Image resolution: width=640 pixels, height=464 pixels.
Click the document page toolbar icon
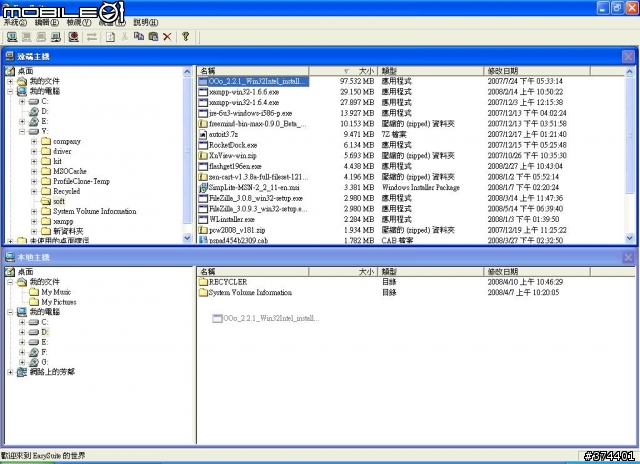click(x=110, y=37)
